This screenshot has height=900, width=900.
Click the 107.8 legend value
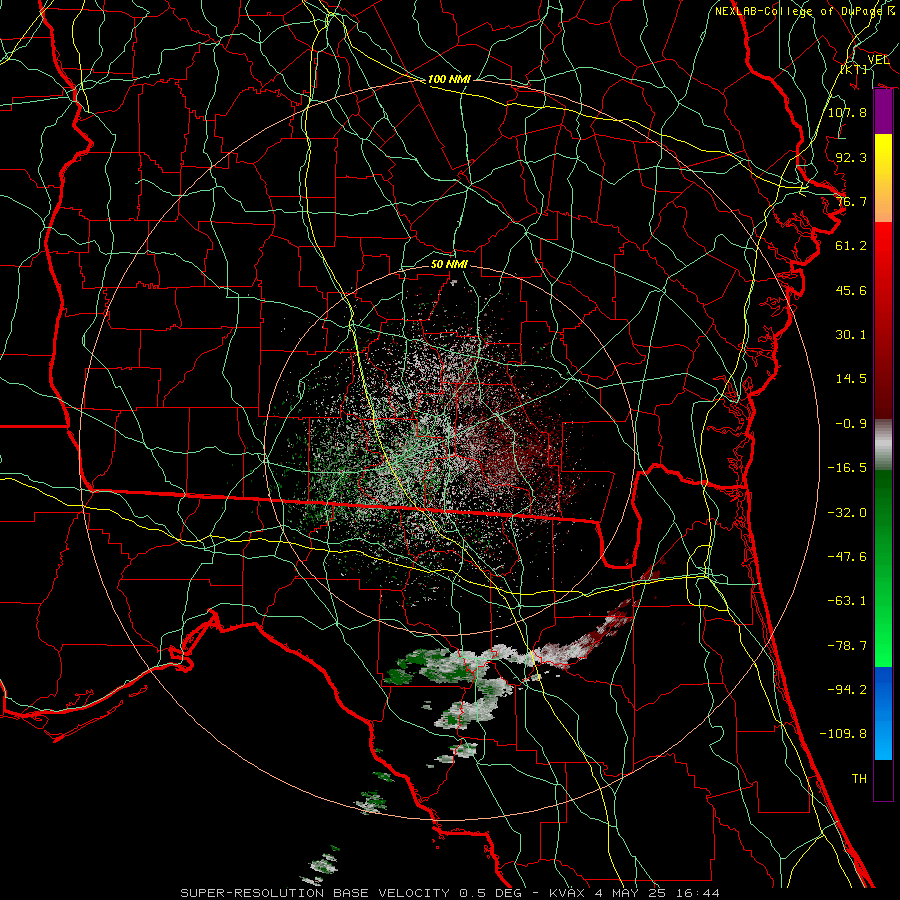coord(847,112)
